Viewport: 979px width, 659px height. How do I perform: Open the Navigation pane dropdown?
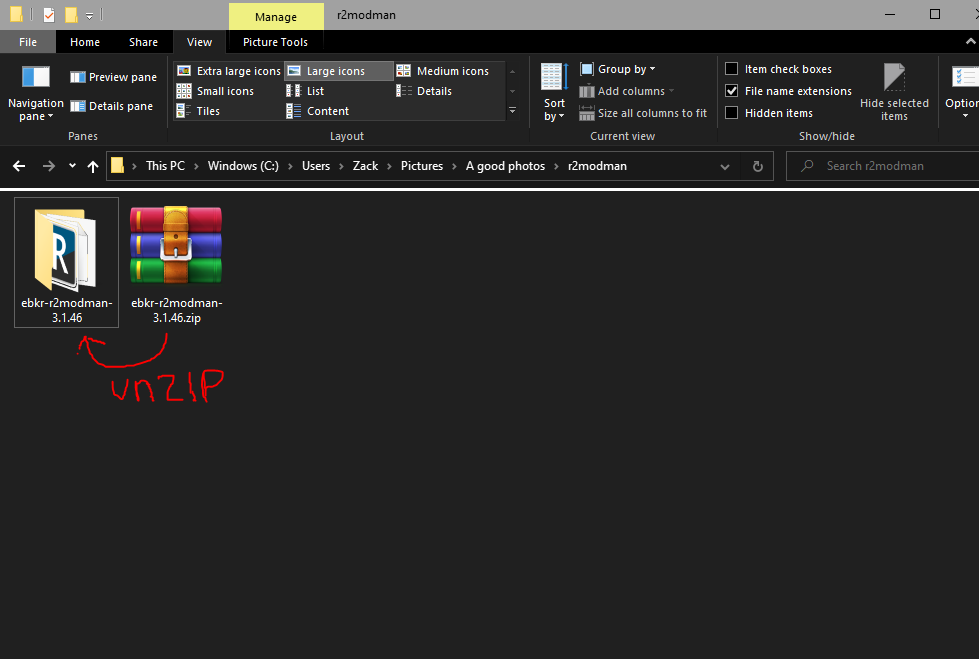point(36,92)
